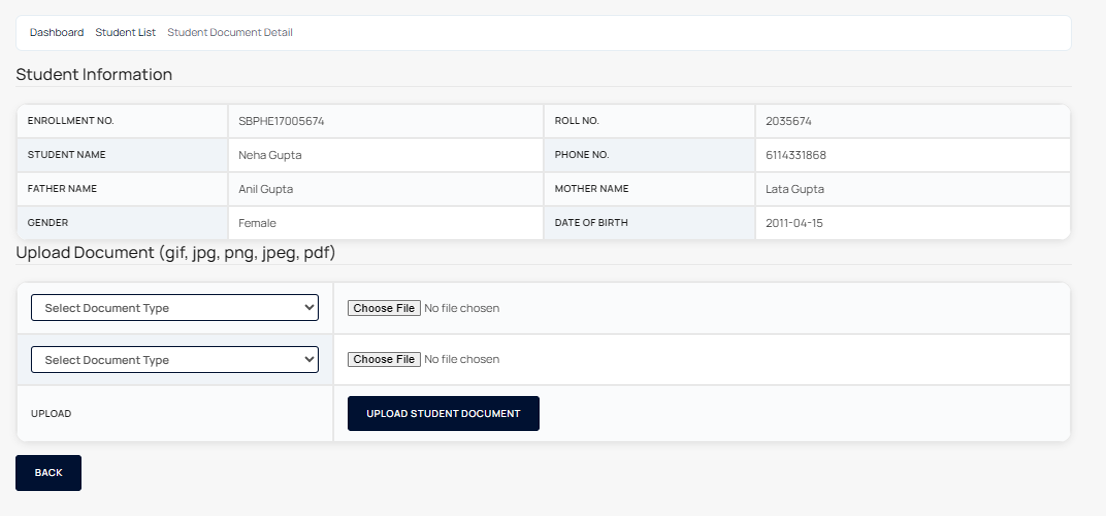Screen dimensions: 1106x517
Task: Click Upload Student Document button
Action: pos(443,413)
